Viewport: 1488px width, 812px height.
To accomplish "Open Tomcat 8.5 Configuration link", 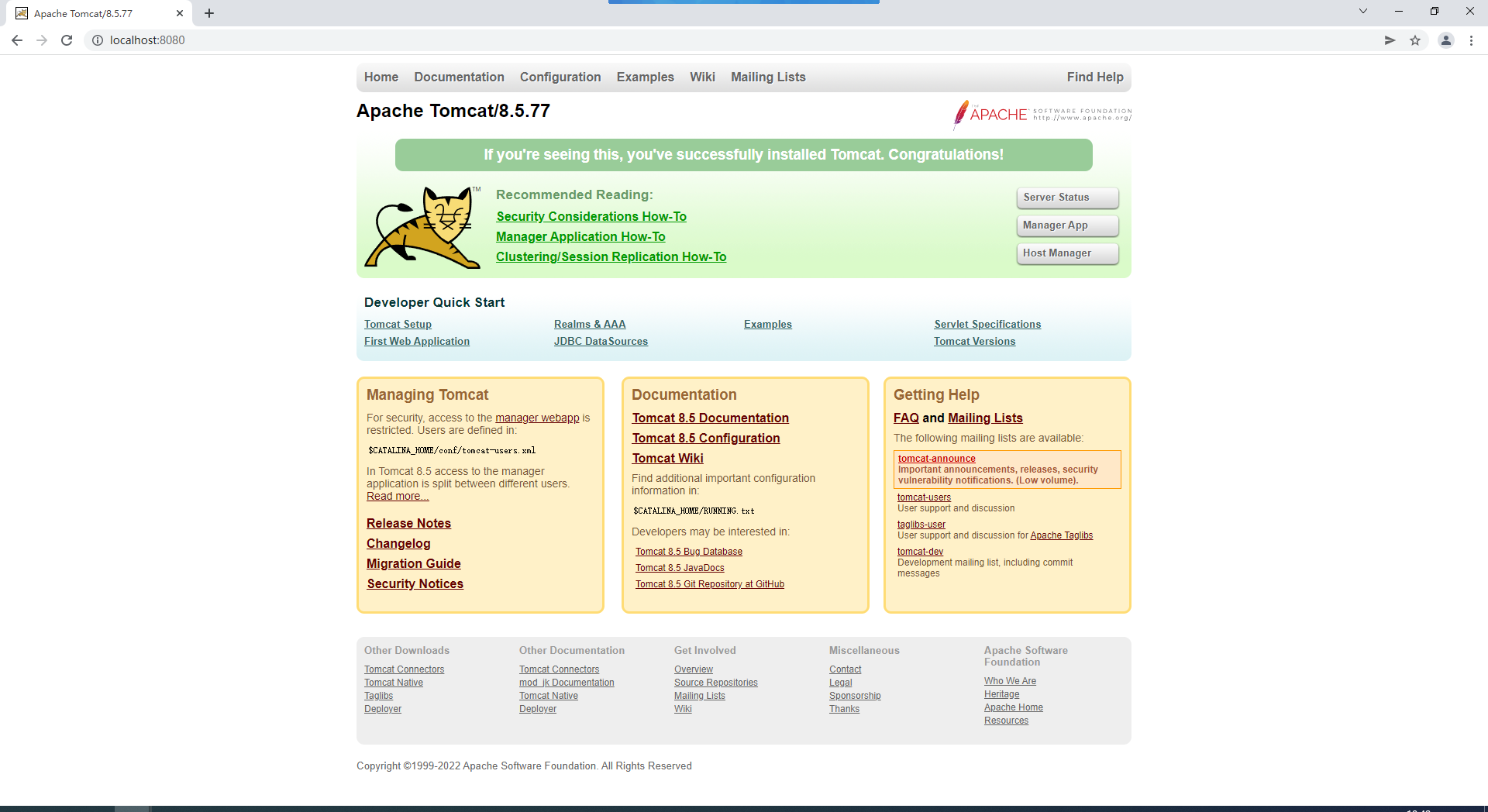I will tap(706, 439).
